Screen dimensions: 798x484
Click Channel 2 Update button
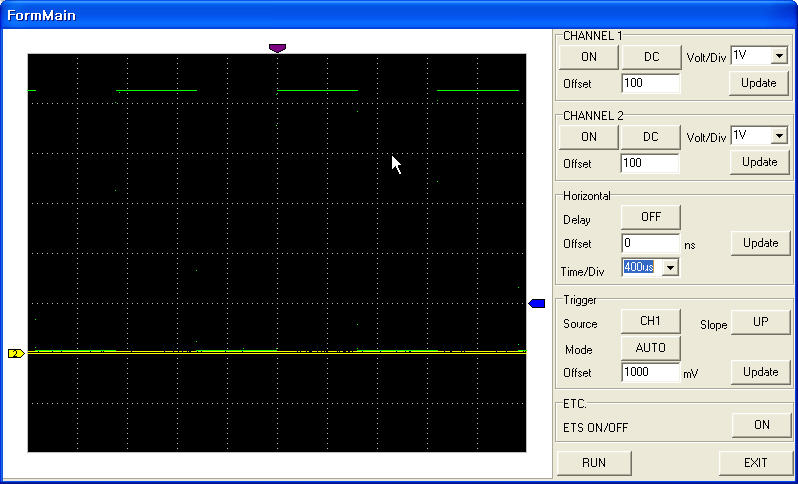pyautogui.click(x=759, y=162)
